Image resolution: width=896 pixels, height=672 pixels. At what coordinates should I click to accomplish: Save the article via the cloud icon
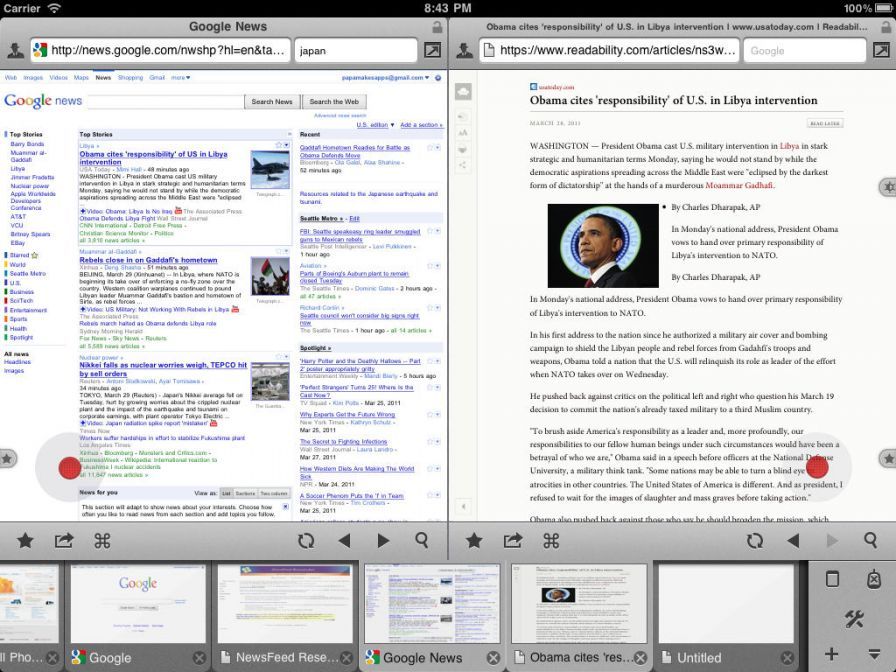(463, 91)
